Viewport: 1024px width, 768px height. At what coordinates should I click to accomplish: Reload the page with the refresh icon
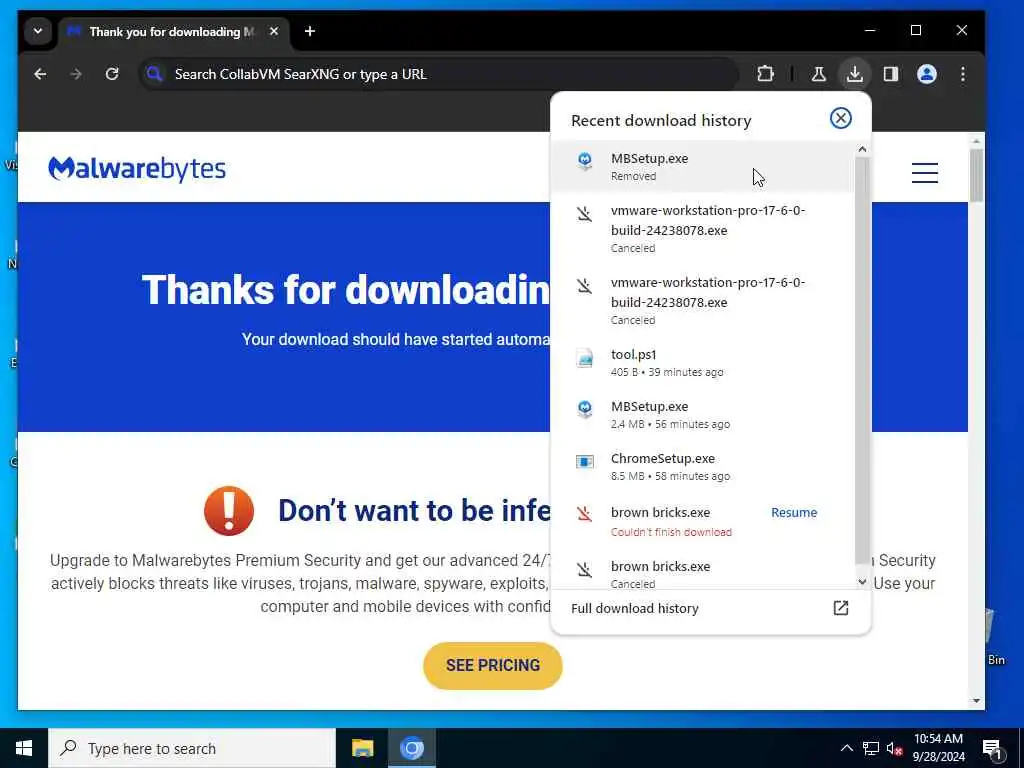pos(112,74)
